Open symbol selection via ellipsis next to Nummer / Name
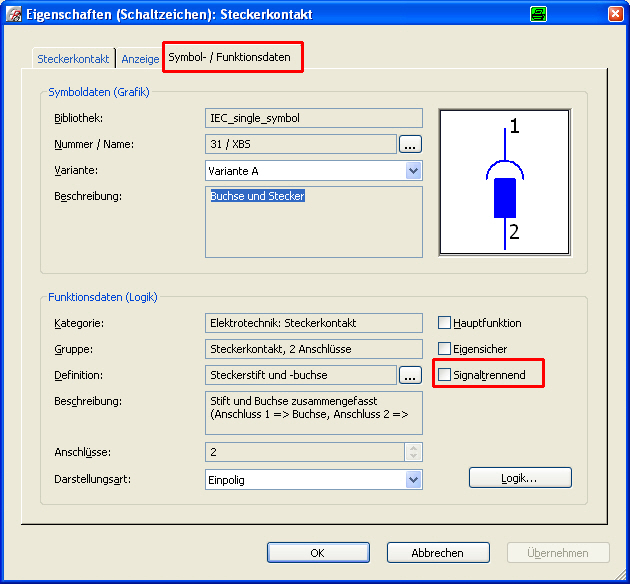This screenshot has width=630, height=584. pyautogui.click(x=410, y=144)
